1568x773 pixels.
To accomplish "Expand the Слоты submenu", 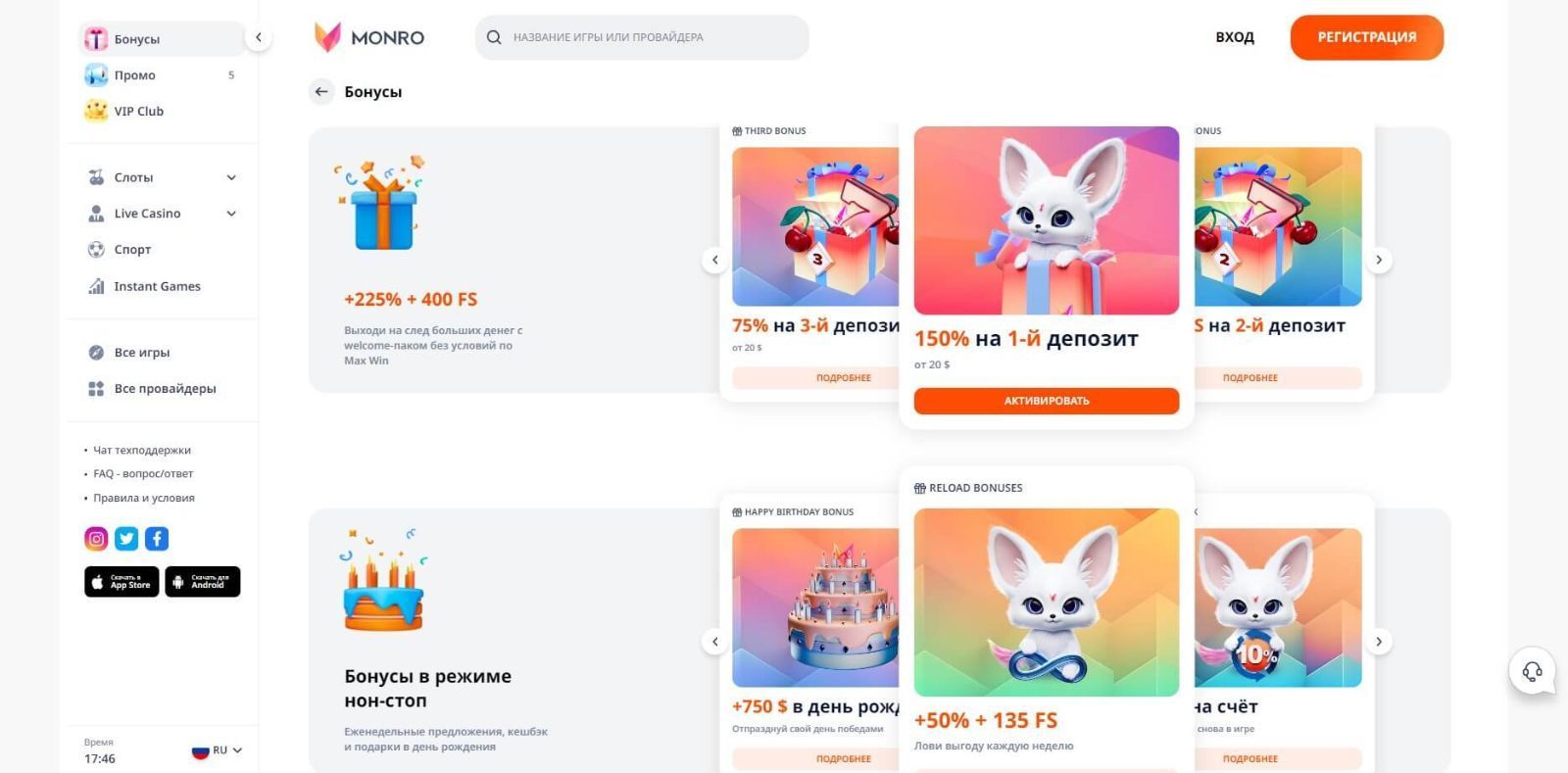I will 231,177.
